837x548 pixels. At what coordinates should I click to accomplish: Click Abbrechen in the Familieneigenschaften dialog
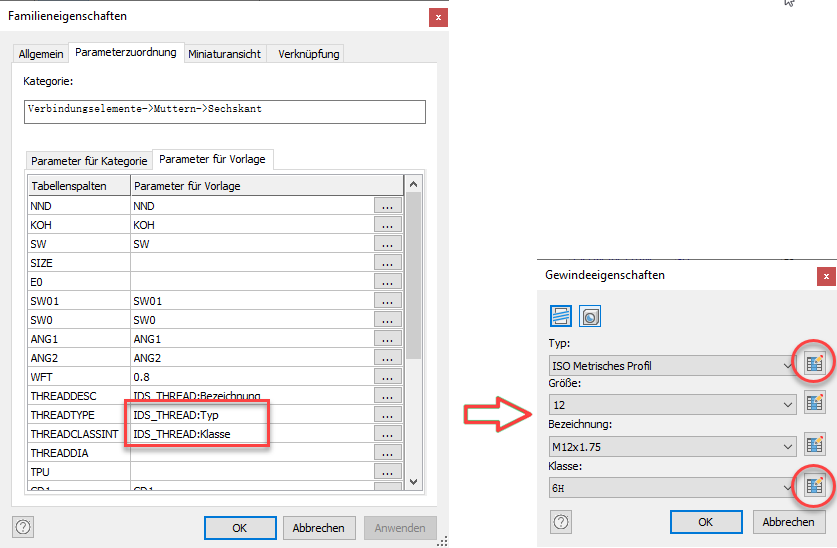coord(319,528)
